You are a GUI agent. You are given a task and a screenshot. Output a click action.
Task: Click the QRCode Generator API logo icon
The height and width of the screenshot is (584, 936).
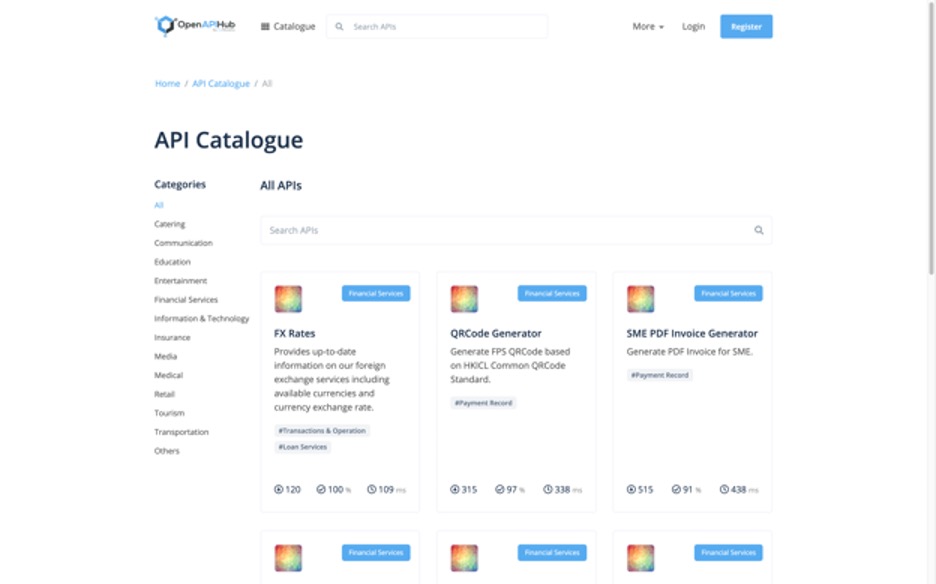pyautogui.click(x=464, y=298)
